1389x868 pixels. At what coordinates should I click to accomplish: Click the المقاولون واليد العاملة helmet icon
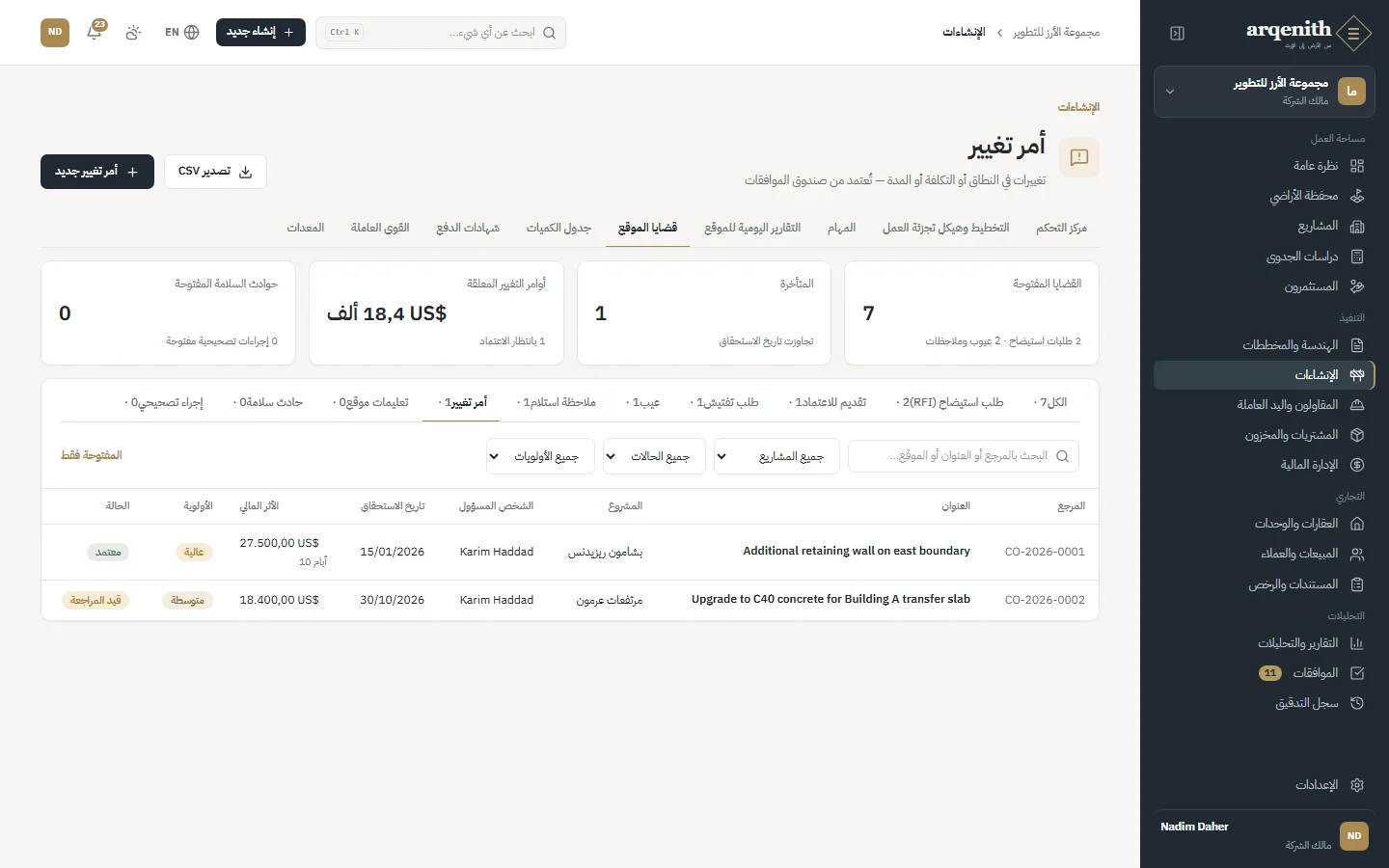1357,405
